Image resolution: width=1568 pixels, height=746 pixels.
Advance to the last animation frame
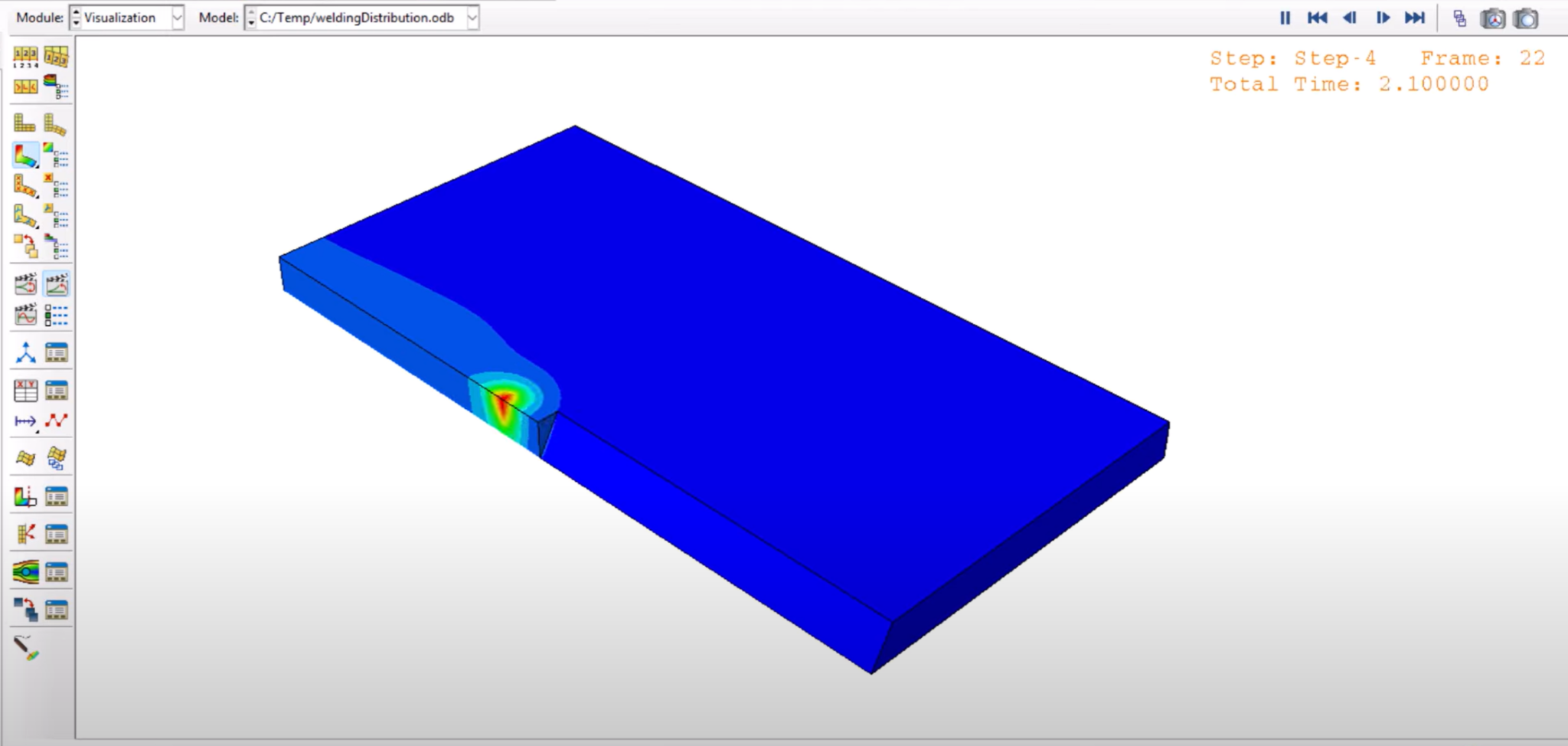tap(1414, 18)
